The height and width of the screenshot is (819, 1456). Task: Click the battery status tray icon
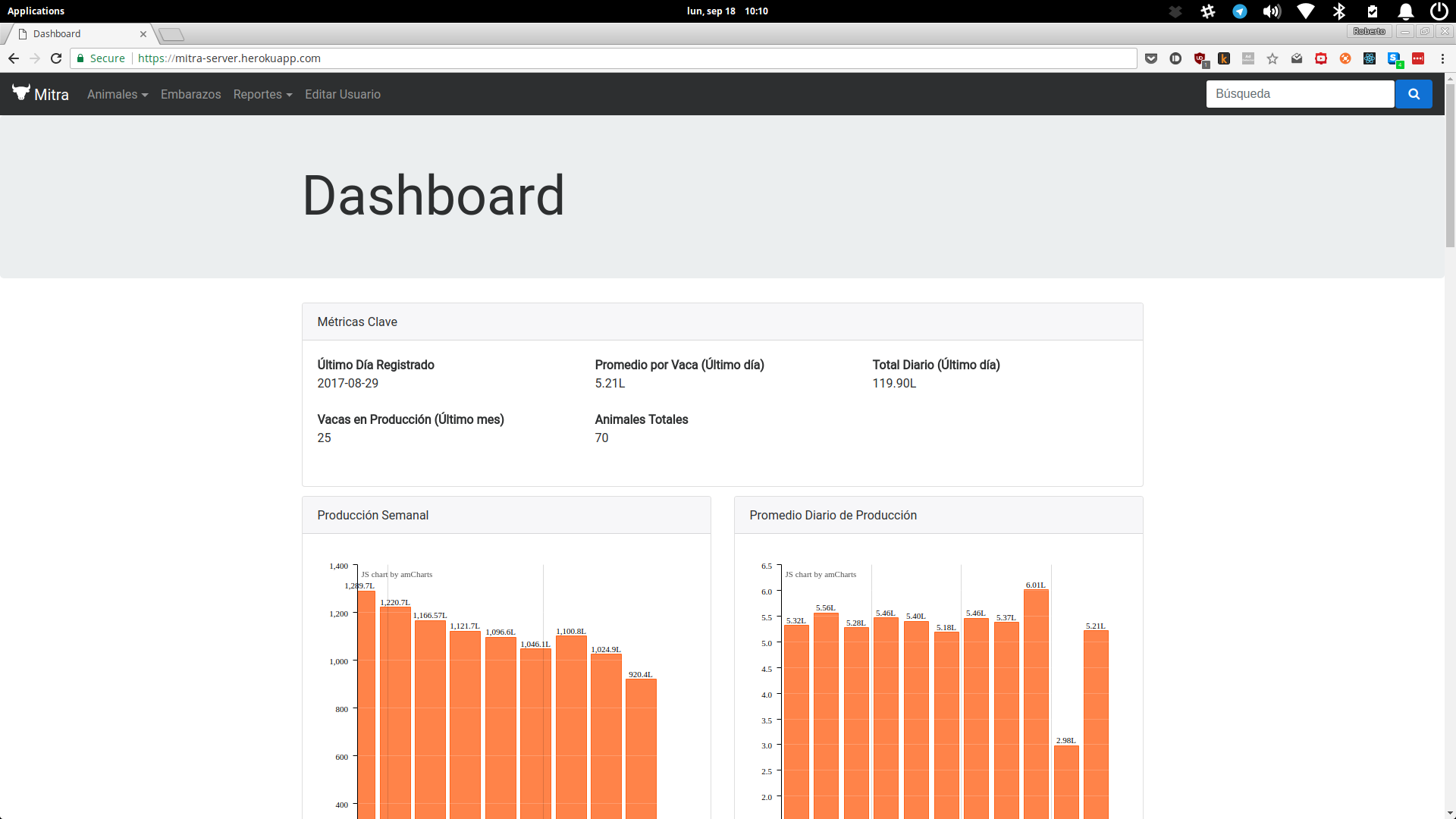pos(1373,11)
